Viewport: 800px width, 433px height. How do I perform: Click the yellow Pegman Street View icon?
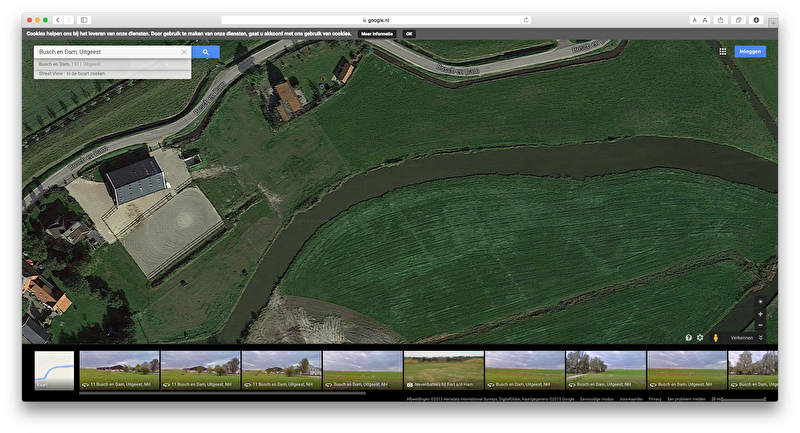(716, 338)
